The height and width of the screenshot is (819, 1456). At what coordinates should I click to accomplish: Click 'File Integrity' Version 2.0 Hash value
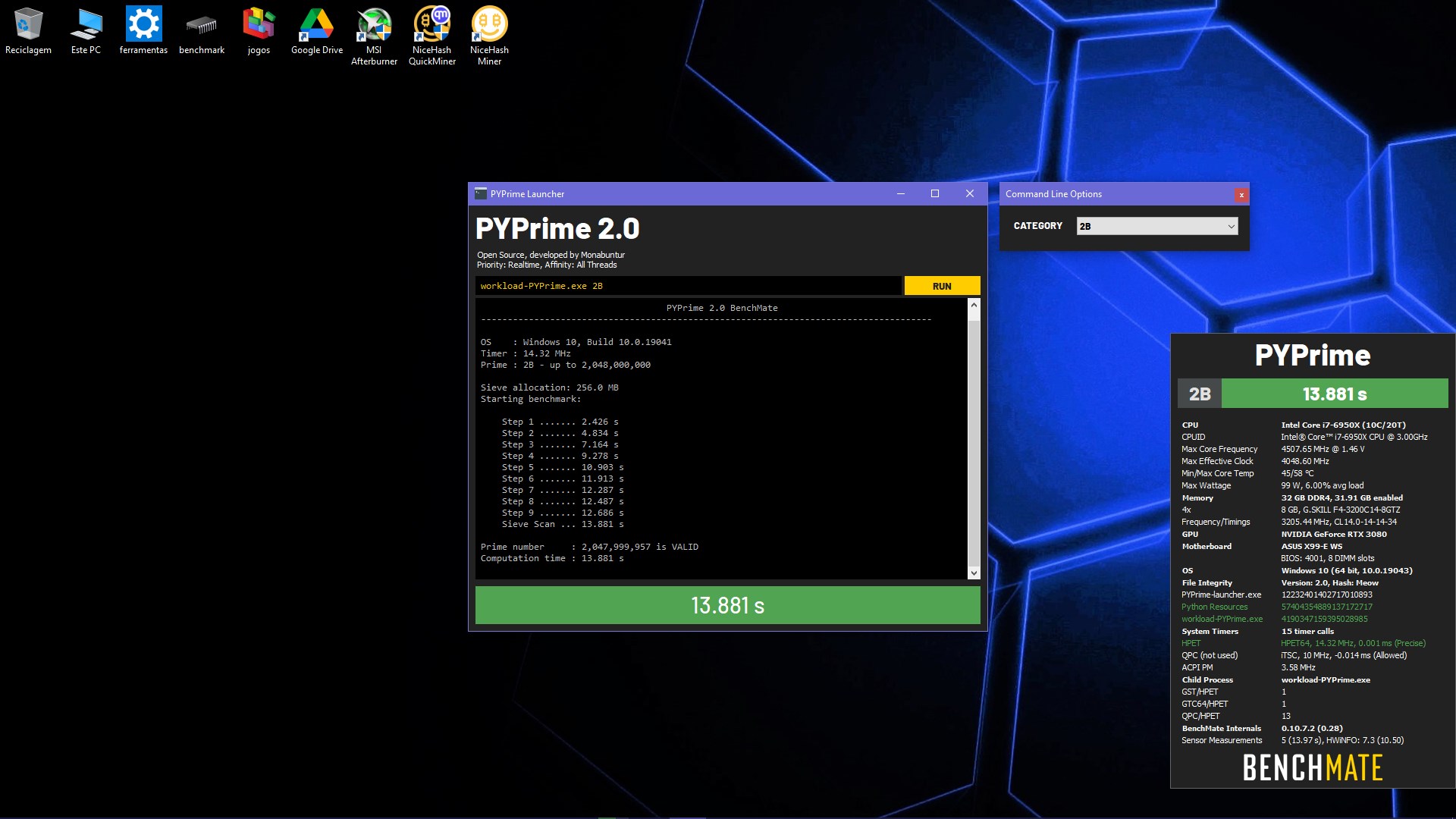[1330, 582]
